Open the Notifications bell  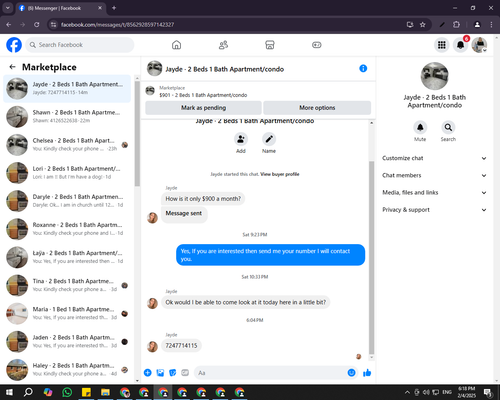(x=460, y=45)
